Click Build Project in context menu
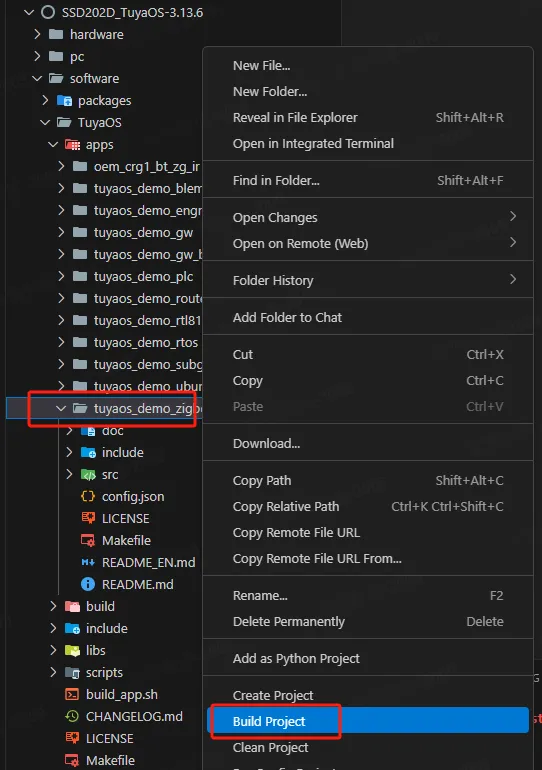This screenshot has height=770, width=542. point(368,721)
